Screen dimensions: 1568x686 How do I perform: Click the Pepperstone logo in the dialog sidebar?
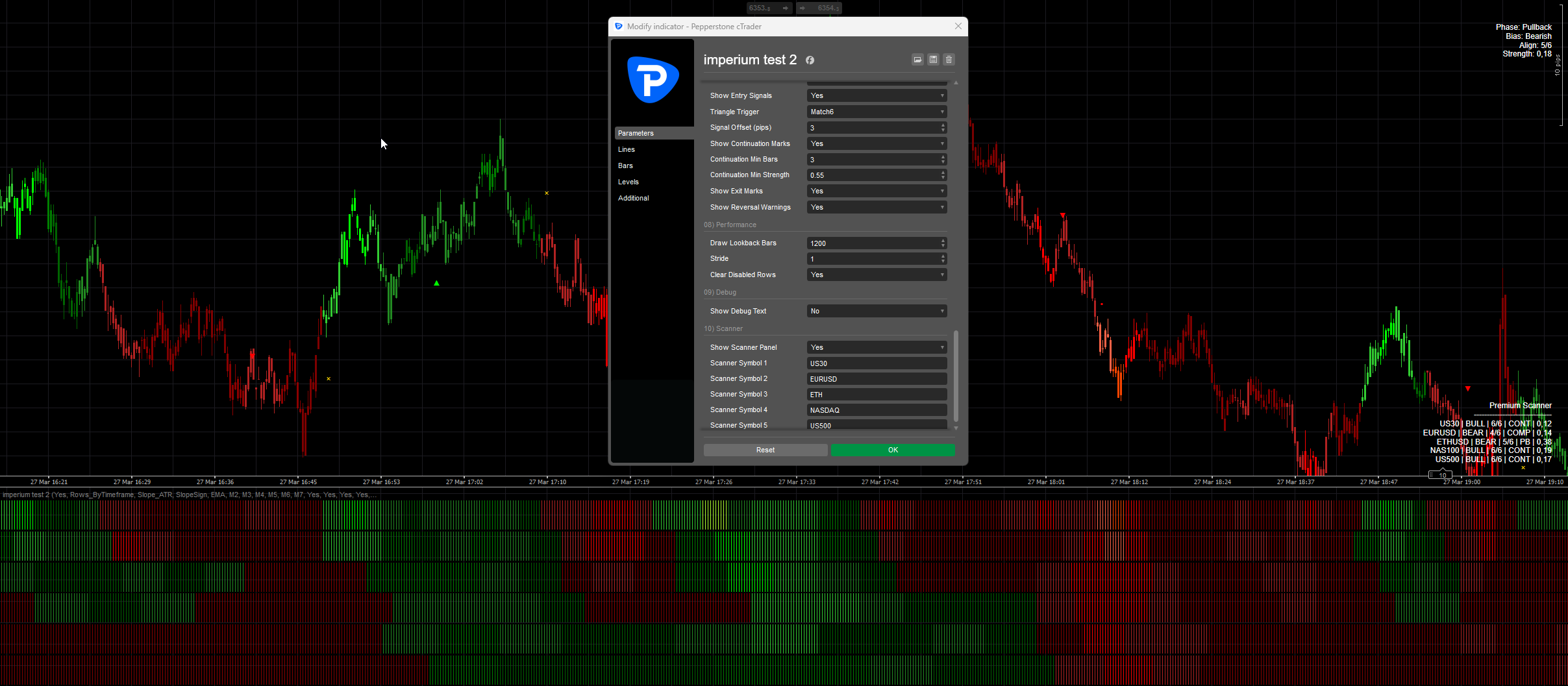653,80
